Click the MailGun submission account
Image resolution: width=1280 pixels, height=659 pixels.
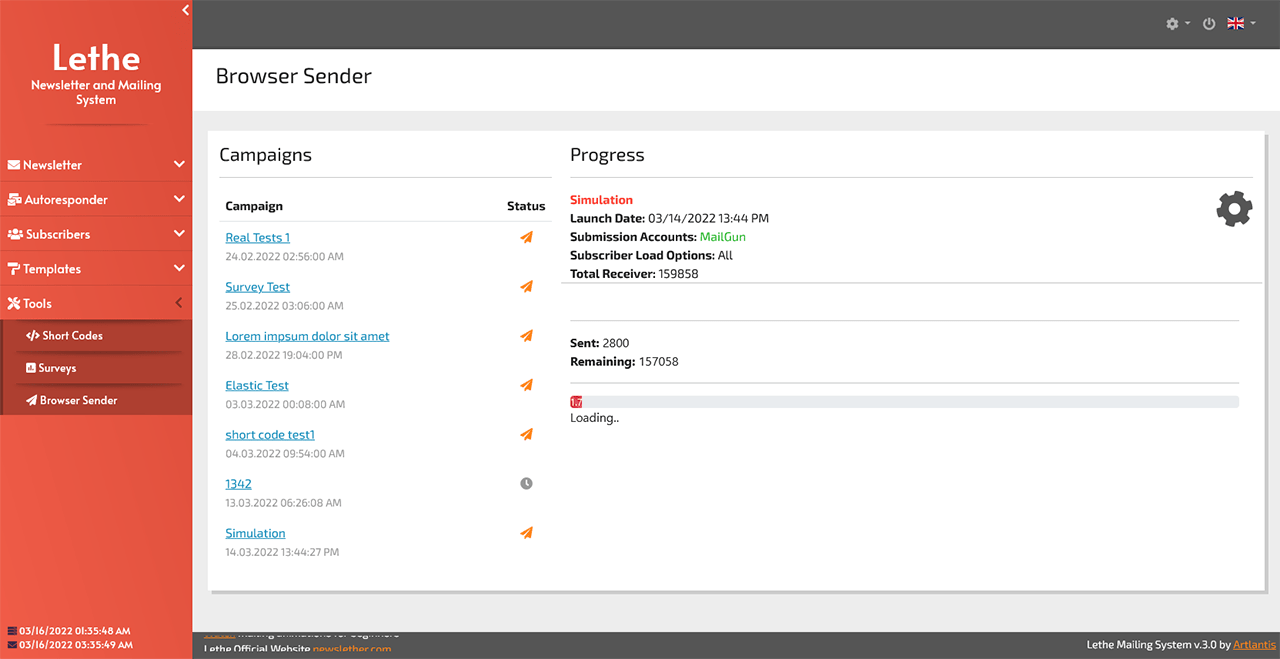click(722, 237)
